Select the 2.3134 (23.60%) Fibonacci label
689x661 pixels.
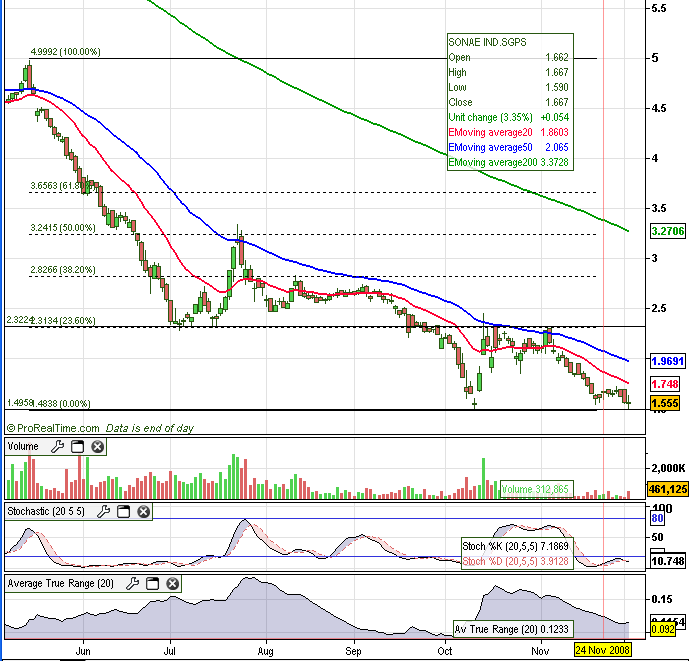(x=64, y=320)
